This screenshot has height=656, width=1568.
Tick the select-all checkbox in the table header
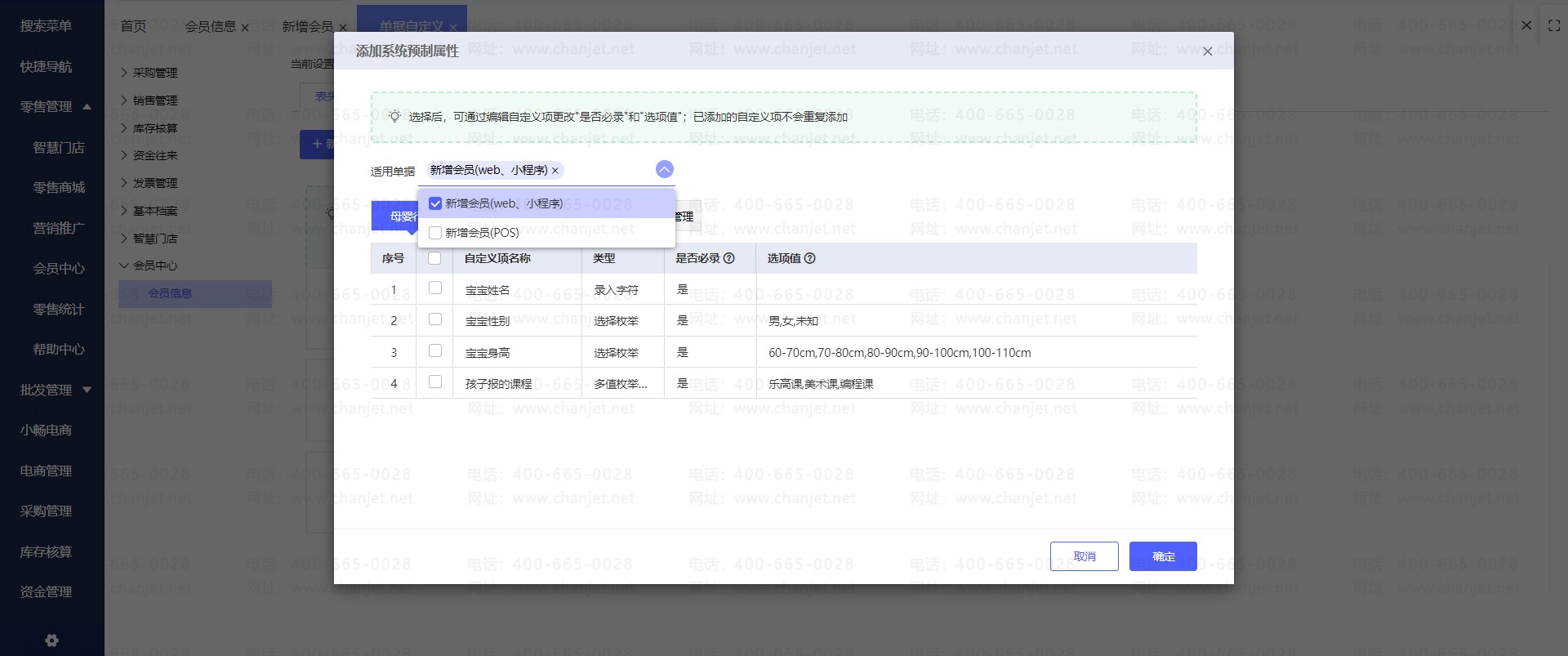click(434, 258)
